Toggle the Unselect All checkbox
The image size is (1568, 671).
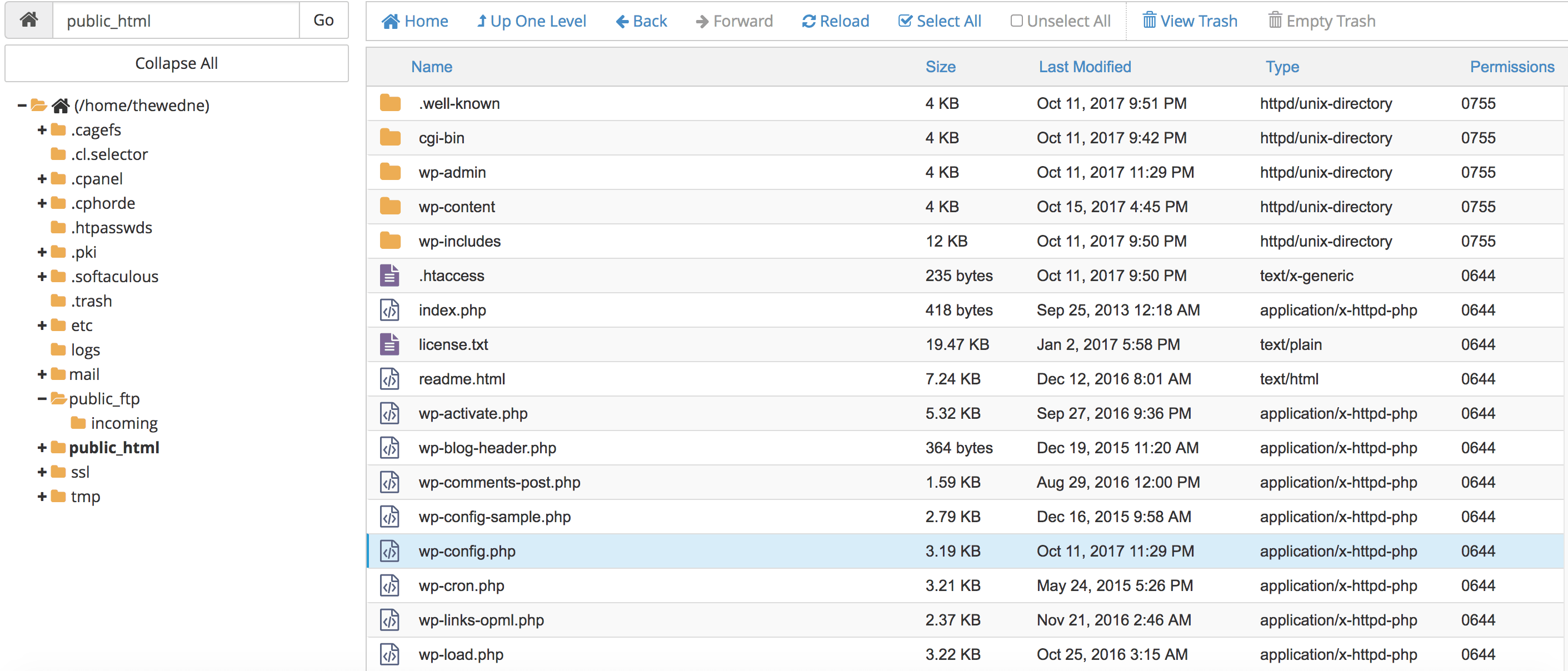pyautogui.click(x=1016, y=21)
